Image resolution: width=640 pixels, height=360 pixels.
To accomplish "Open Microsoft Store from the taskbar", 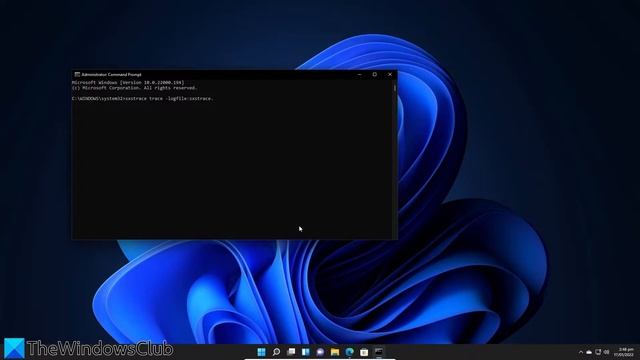I will 364,351.
